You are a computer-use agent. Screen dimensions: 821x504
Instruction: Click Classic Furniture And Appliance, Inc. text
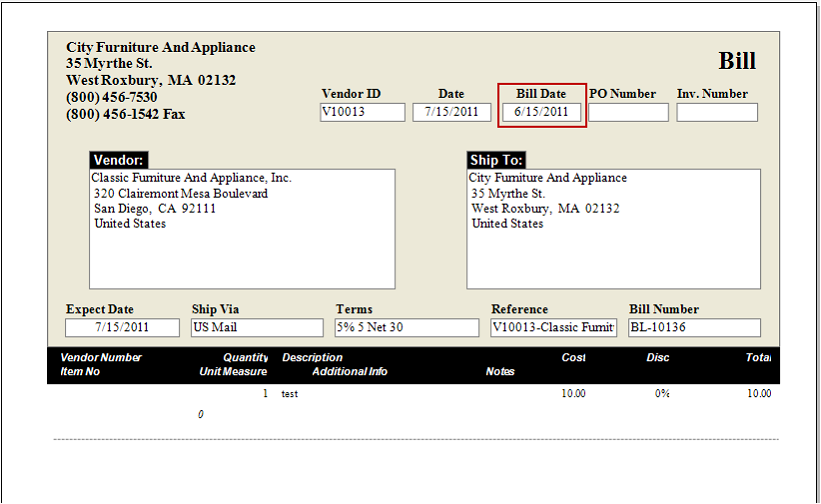click(192, 178)
